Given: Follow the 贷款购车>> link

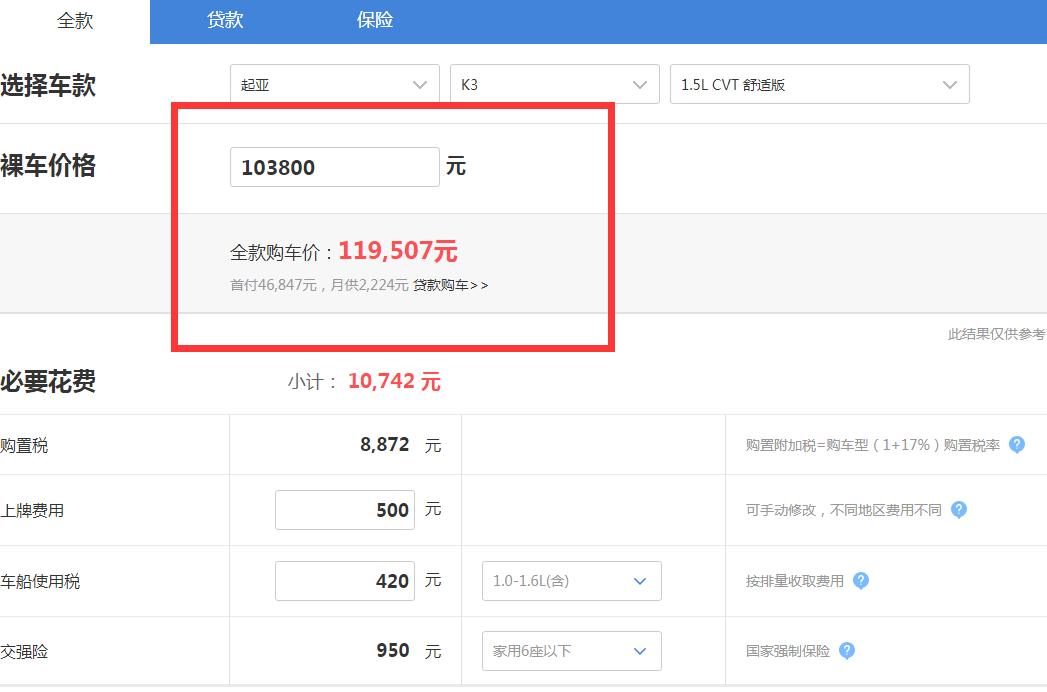Looking at the screenshot, I should (x=451, y=285).
